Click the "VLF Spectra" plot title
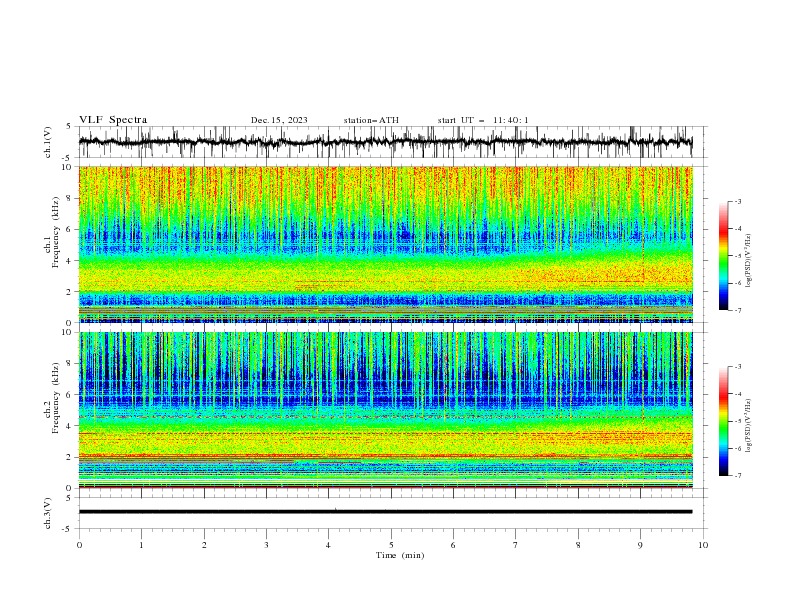This screenshot has height=612, width=792. (113, 120)
